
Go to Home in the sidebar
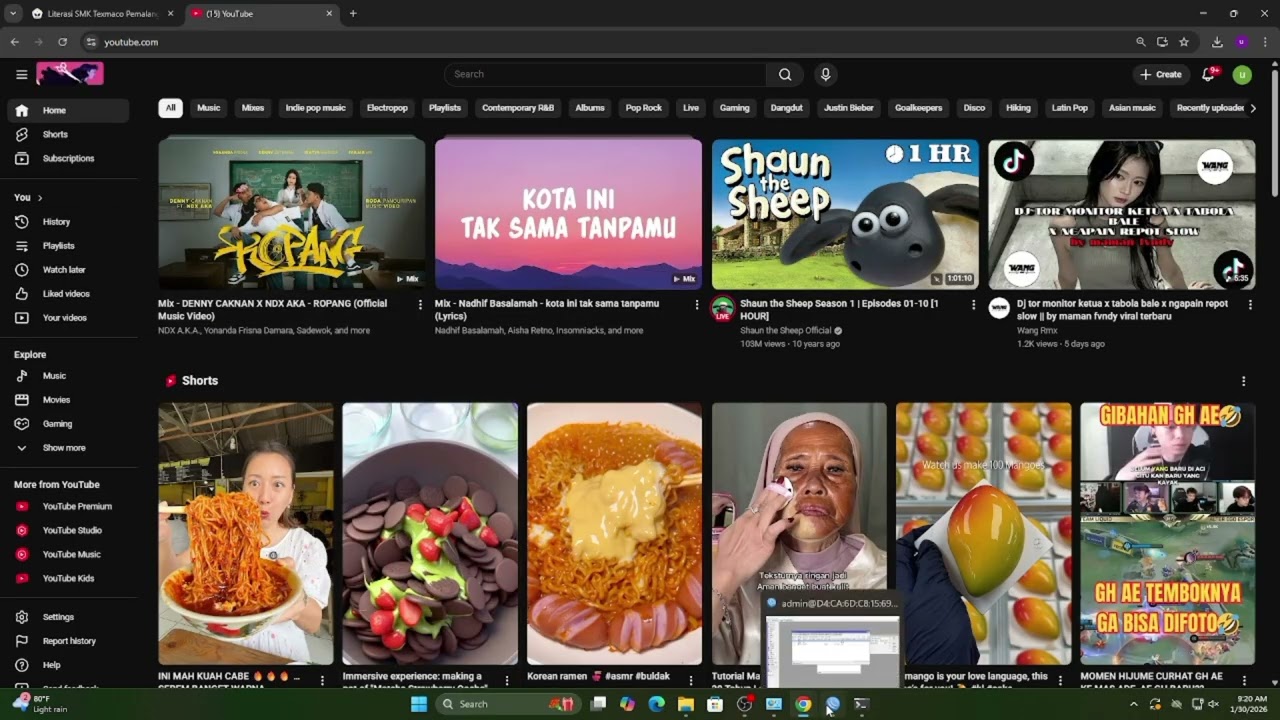(x=68, y=110)
